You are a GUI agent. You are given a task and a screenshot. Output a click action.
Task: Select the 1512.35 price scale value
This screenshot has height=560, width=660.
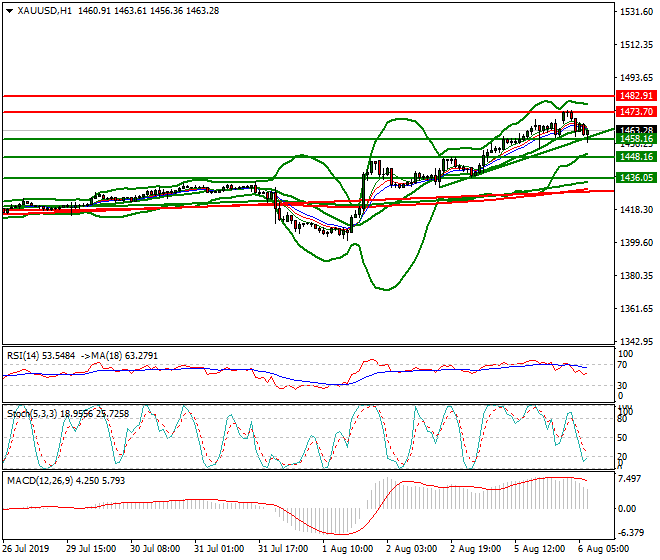(x=636, y=45)
